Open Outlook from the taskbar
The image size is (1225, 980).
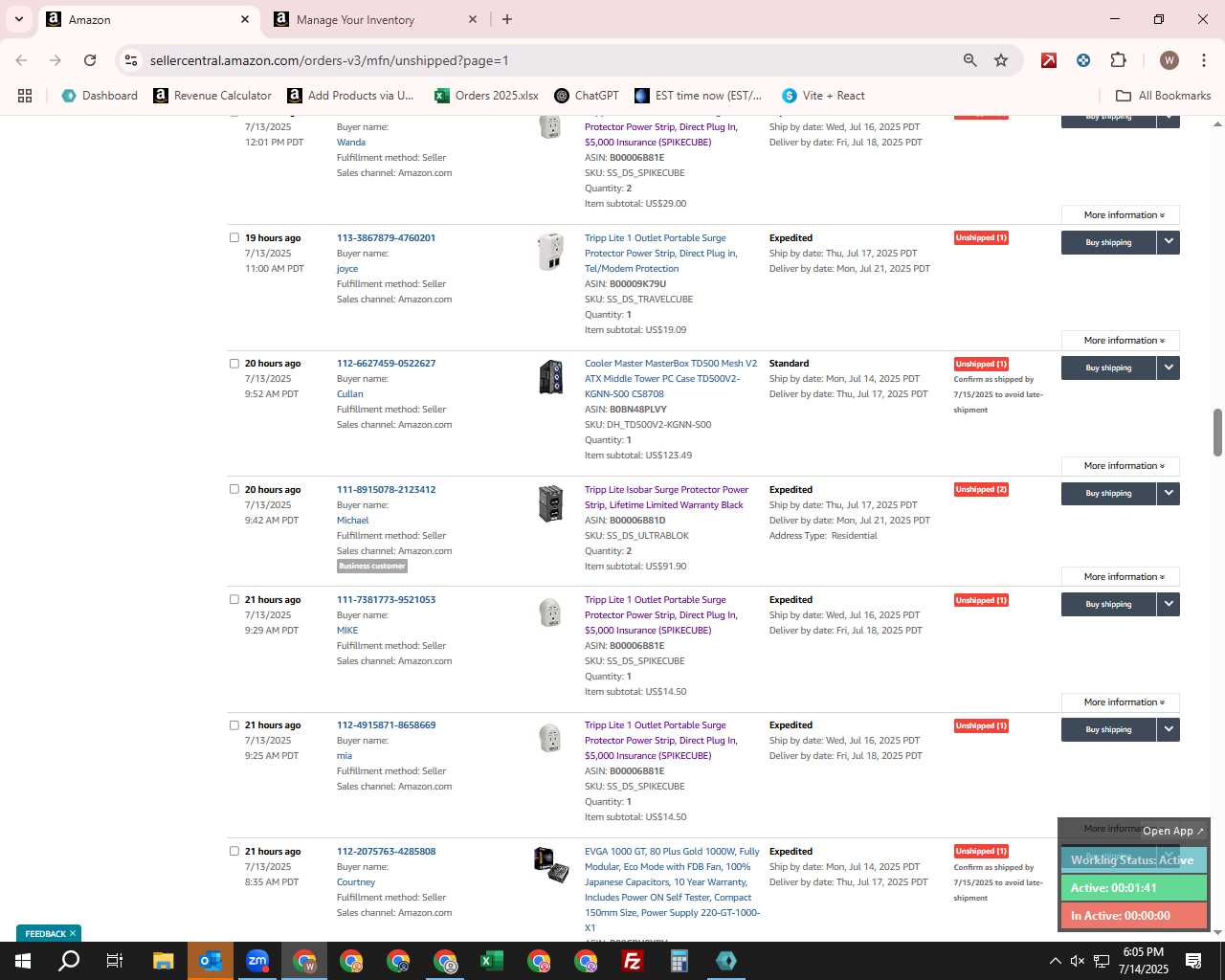coord(210,961)
